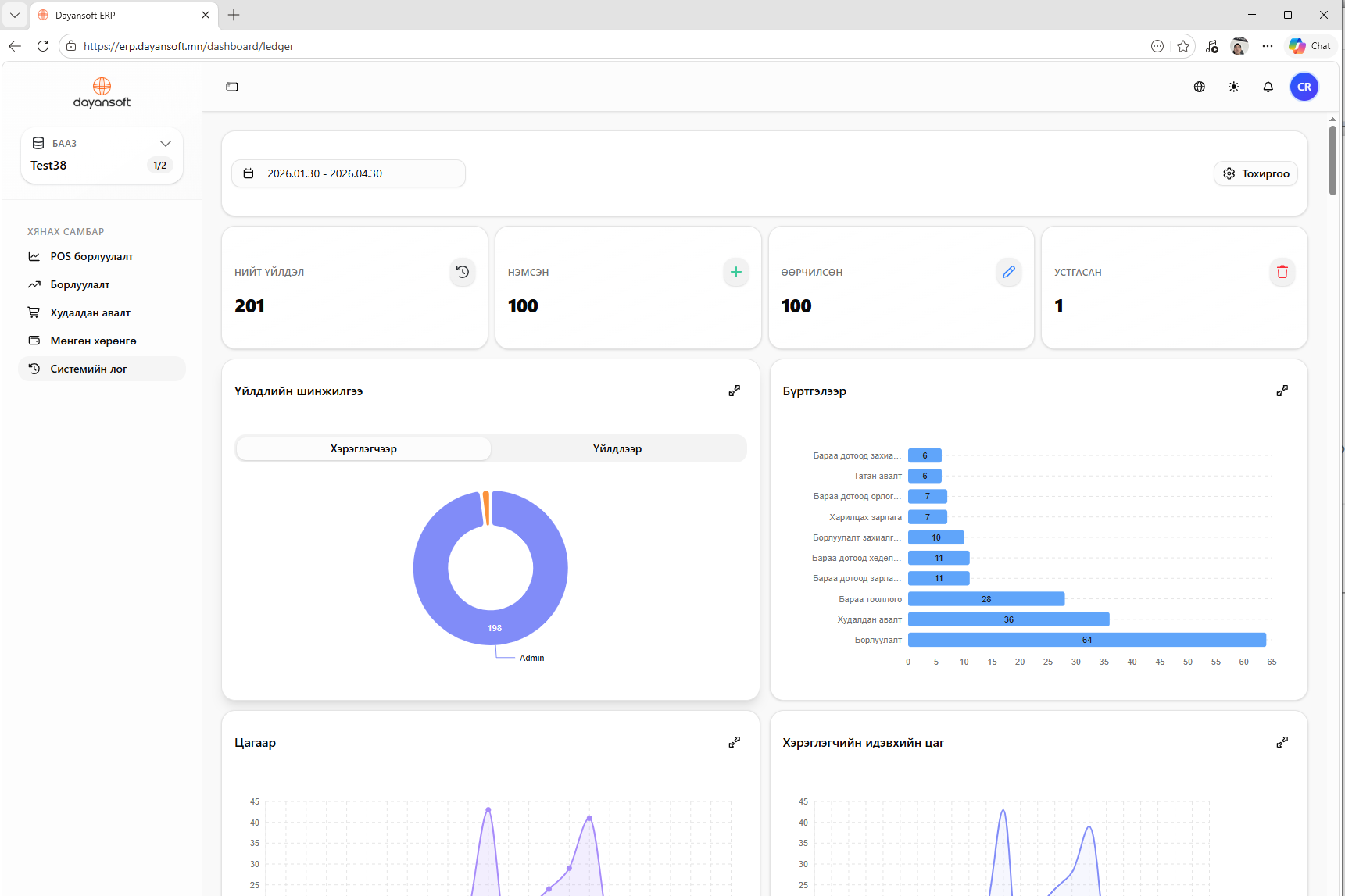Reload the page with refresh icon
The width and height of the screenshot is (1345, 896).
(43, 46)
